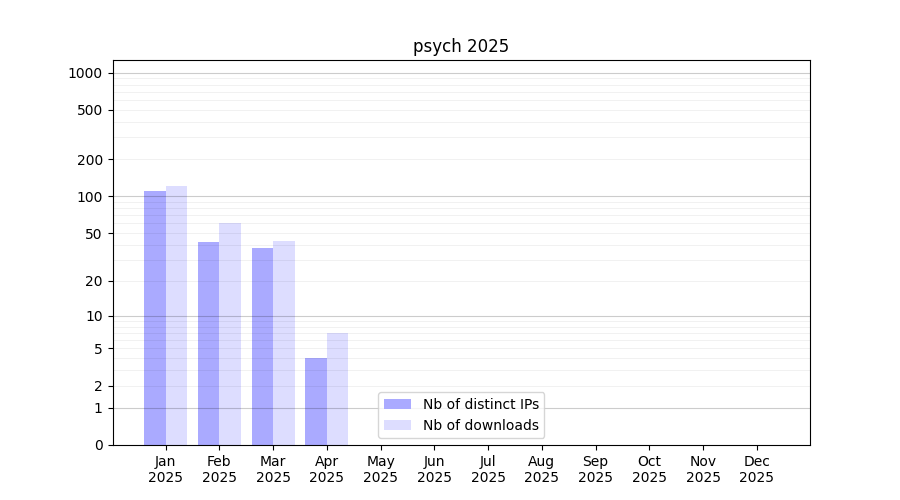The image size is (900, 500).
Task: Click the 'psych 2025' chart title
Action: (461, 46)
